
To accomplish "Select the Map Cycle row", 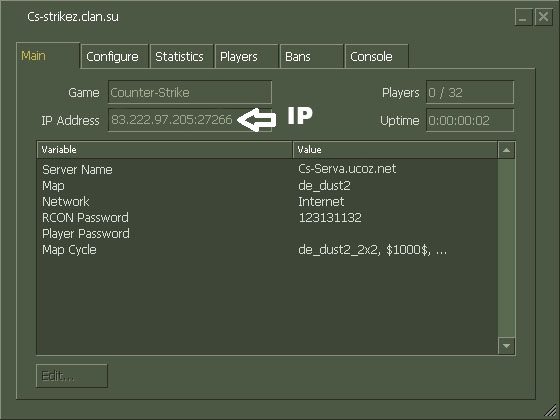I will coord(267,250).
